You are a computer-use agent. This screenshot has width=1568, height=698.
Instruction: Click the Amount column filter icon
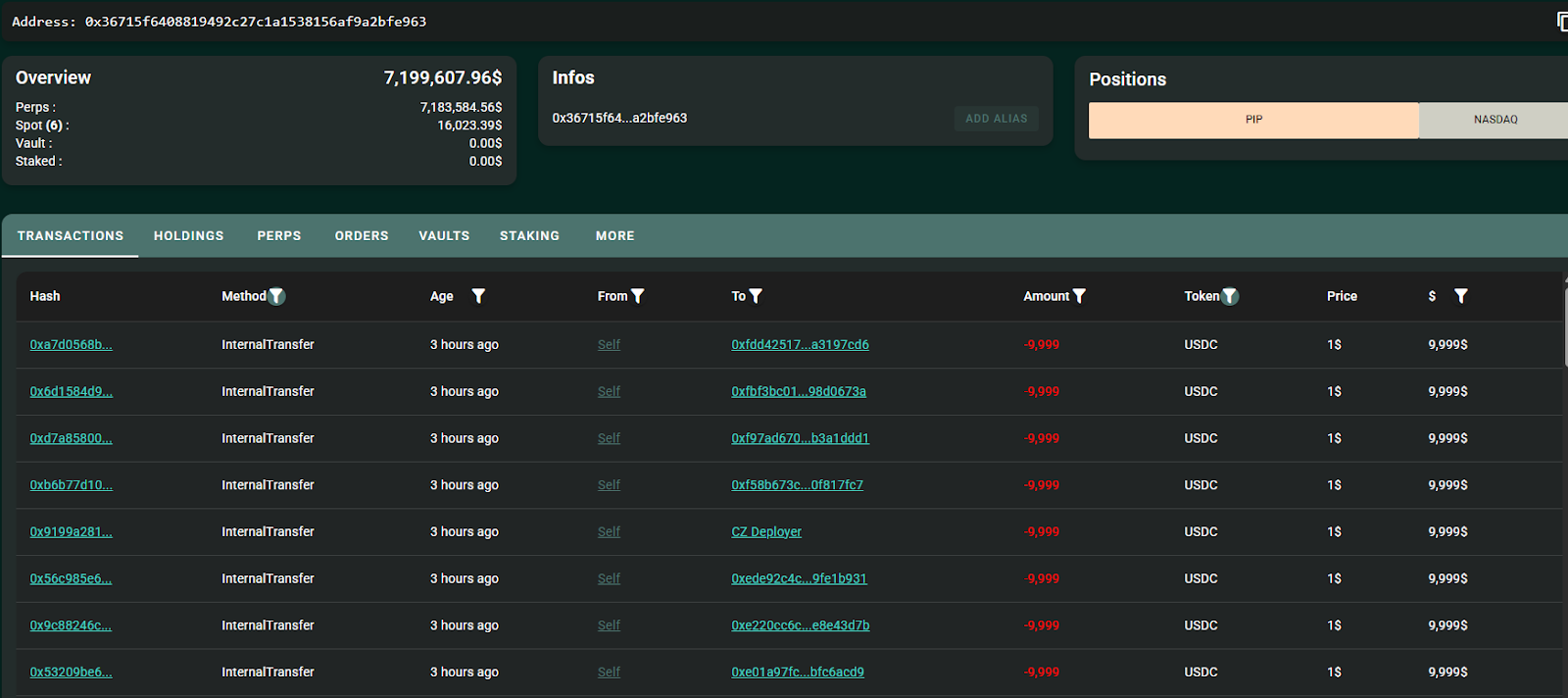coord(1079,296)
